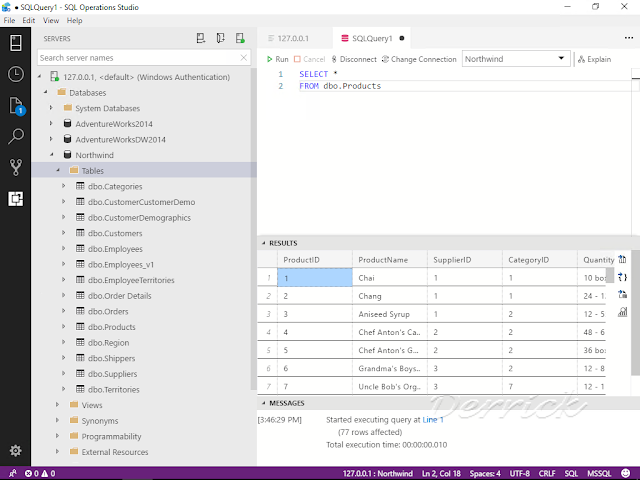Expand dbo.Categories table node
This screenshot has width=640, height=480.
coord(64,186)
